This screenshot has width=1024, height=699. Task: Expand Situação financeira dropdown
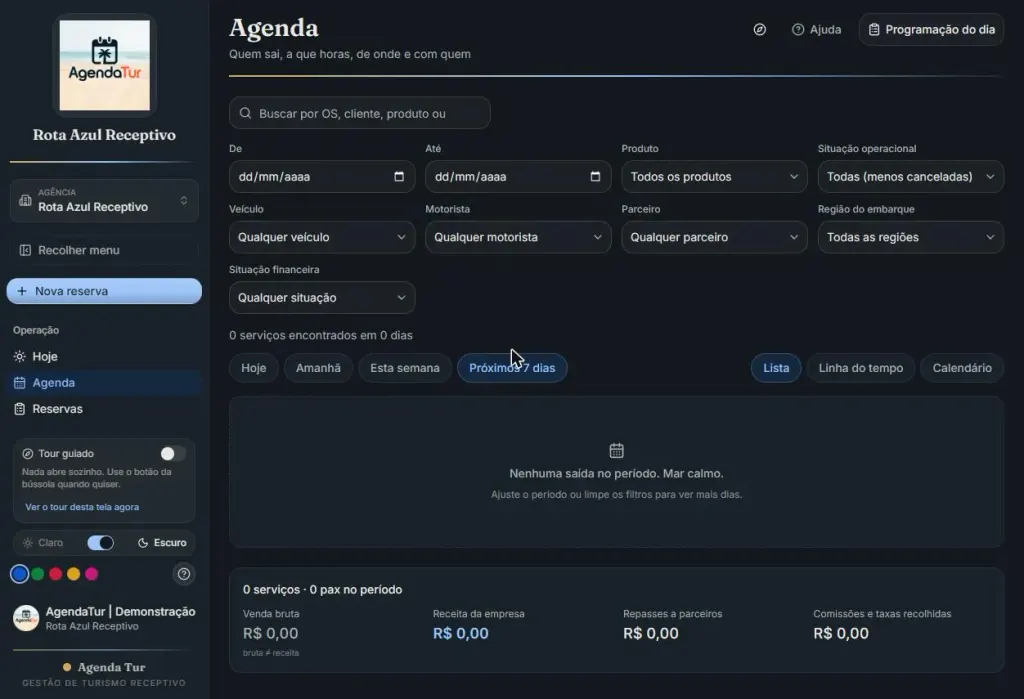(x=322, y=297)
